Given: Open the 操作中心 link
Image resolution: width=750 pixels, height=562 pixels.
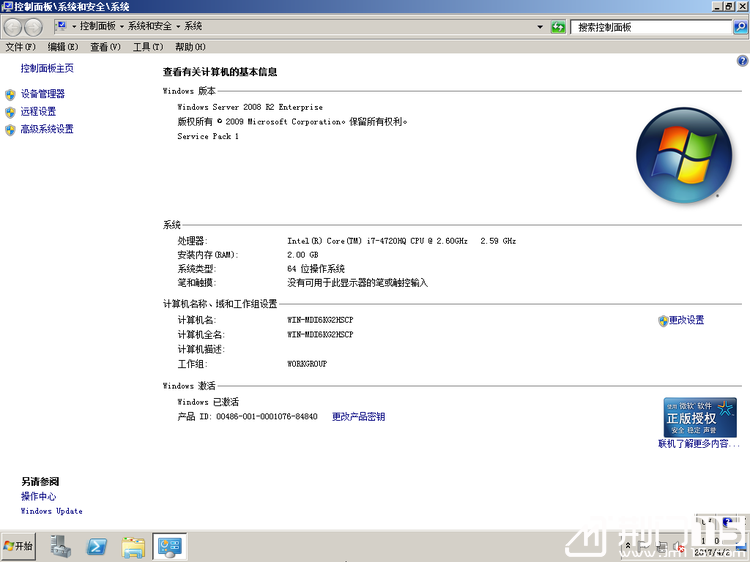Looking at the screenshot, I should 38,496.
